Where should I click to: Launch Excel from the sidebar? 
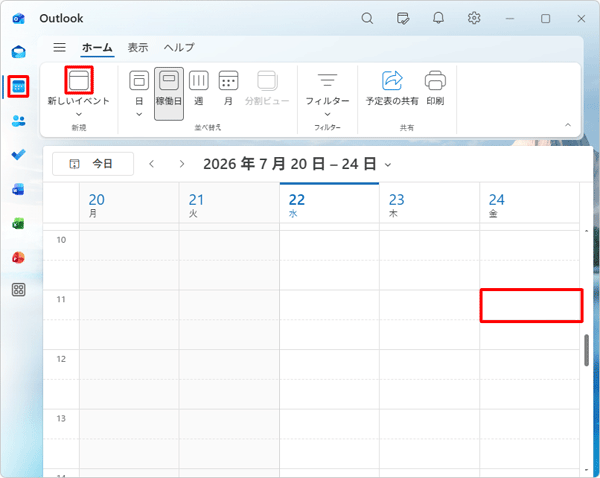tap(18, 223)
